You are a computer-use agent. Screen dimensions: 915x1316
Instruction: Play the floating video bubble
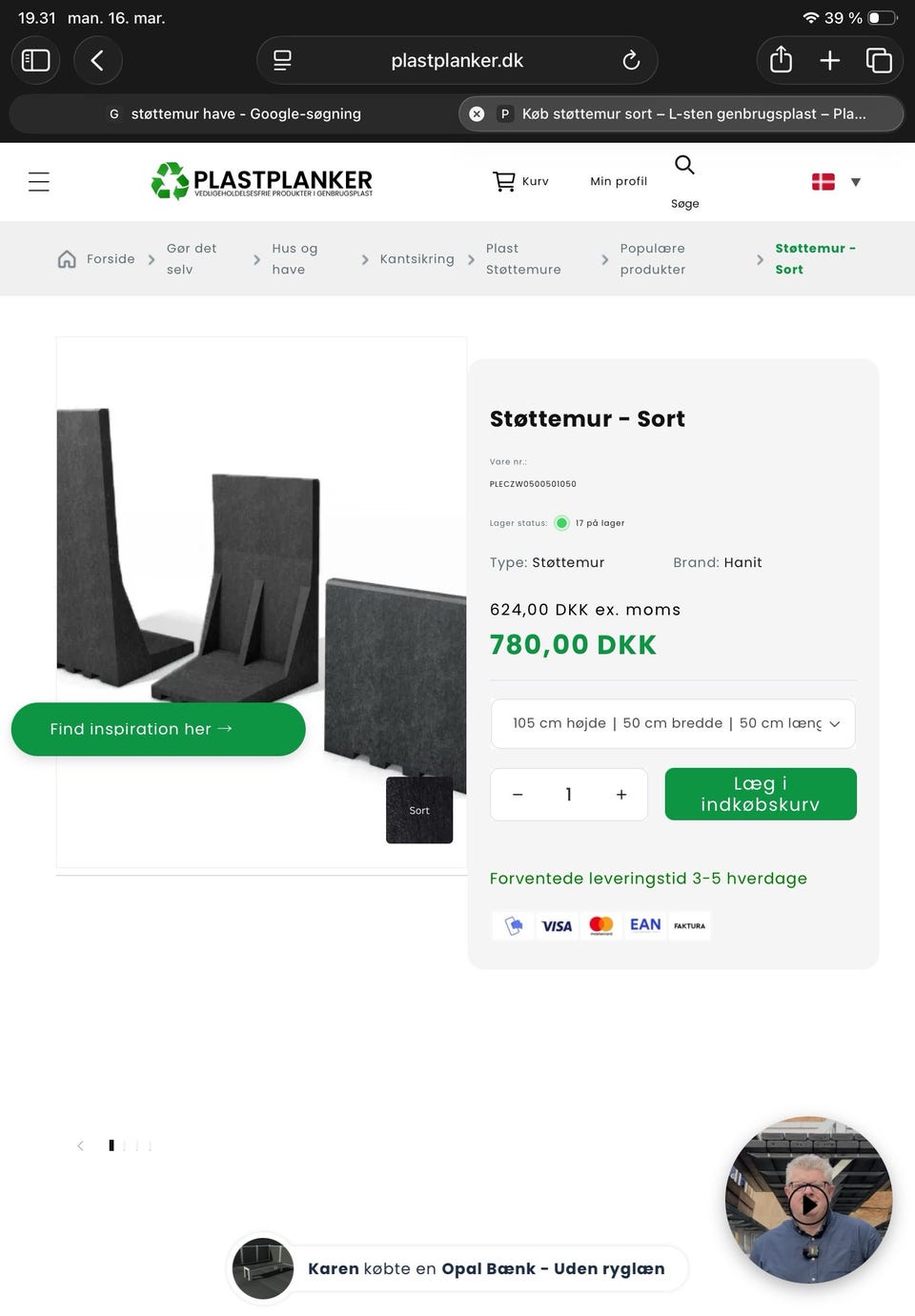[x=808, y=1204]
